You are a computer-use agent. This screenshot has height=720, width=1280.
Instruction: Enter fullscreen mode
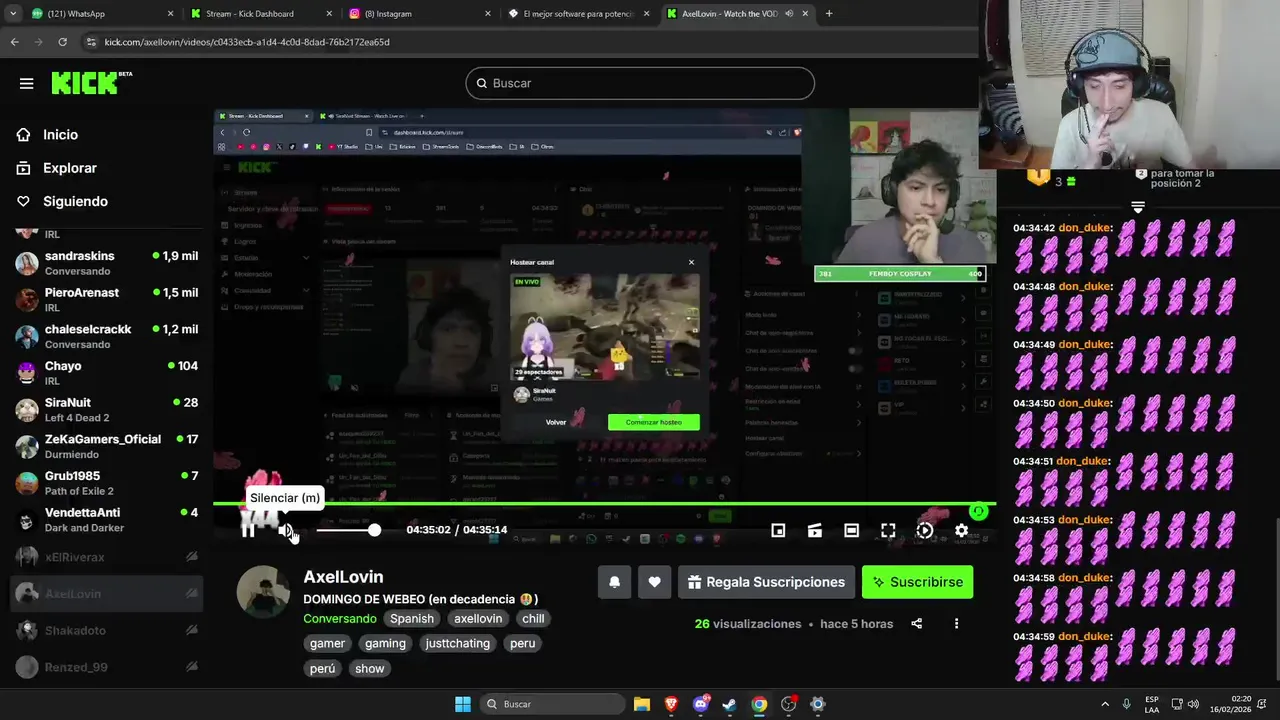[888, 530]
